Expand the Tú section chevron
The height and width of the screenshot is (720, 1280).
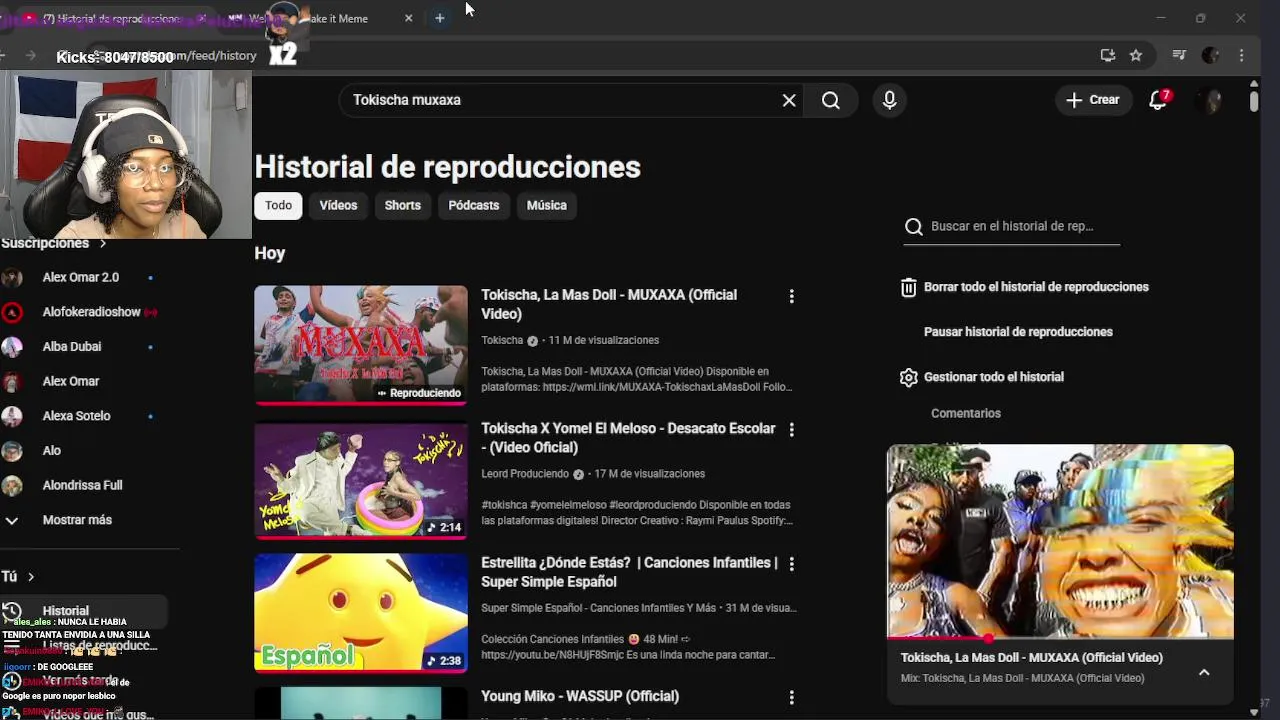point(31,577)
